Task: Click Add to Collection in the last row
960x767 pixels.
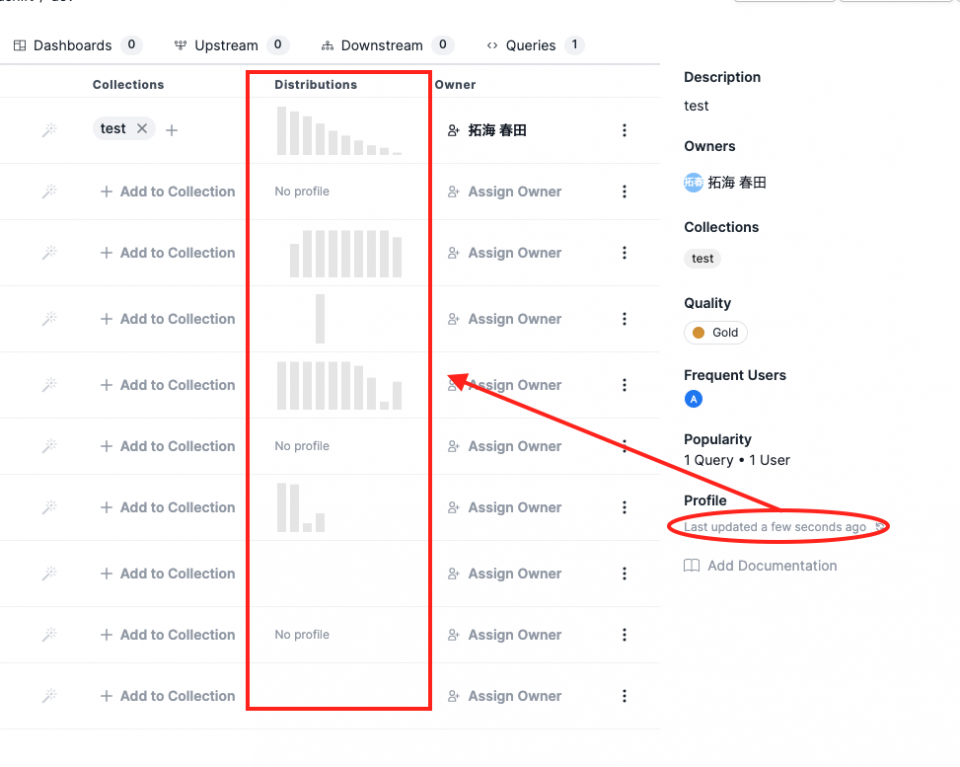Action: (168, 696)
